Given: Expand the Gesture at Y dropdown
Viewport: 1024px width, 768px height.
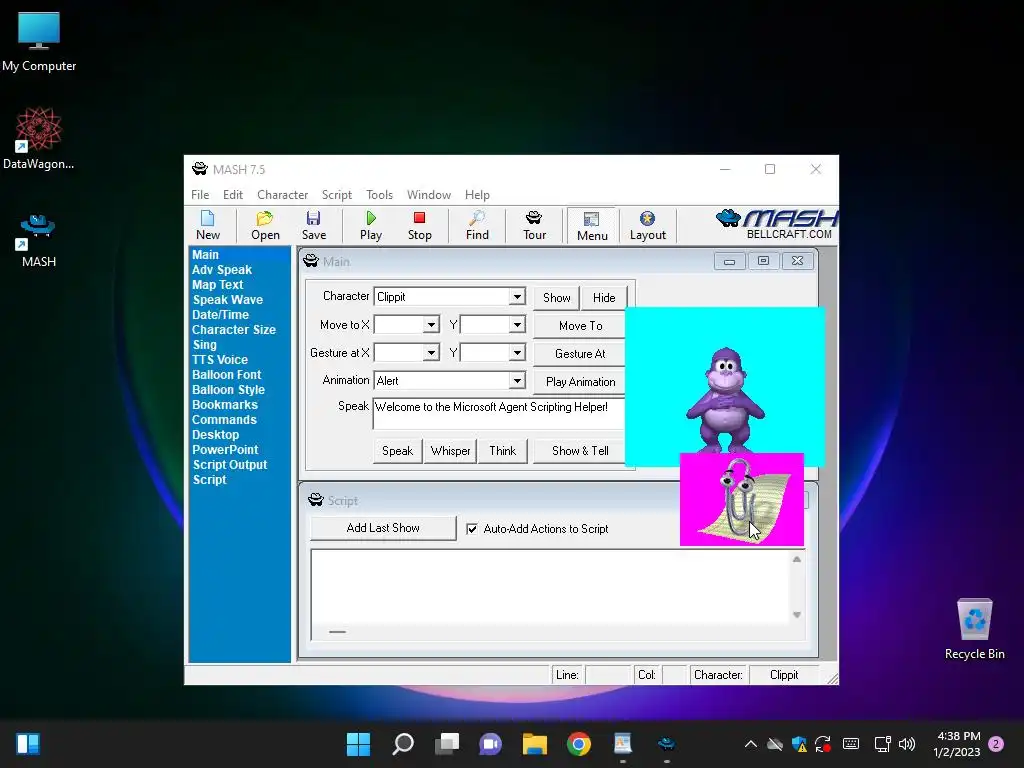Looking at the screenshot, I should click(x=517, y=353).
